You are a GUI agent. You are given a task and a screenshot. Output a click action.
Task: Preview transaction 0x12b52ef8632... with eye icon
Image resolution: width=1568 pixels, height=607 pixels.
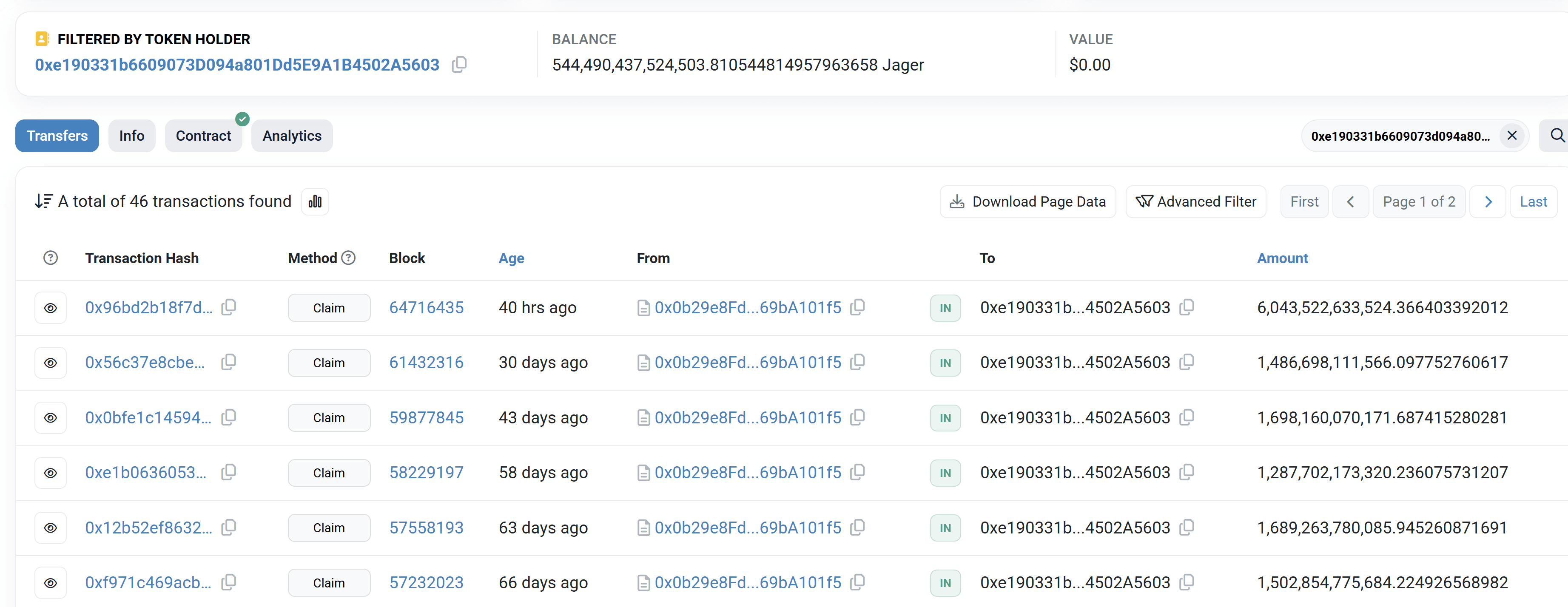(51, 528)
